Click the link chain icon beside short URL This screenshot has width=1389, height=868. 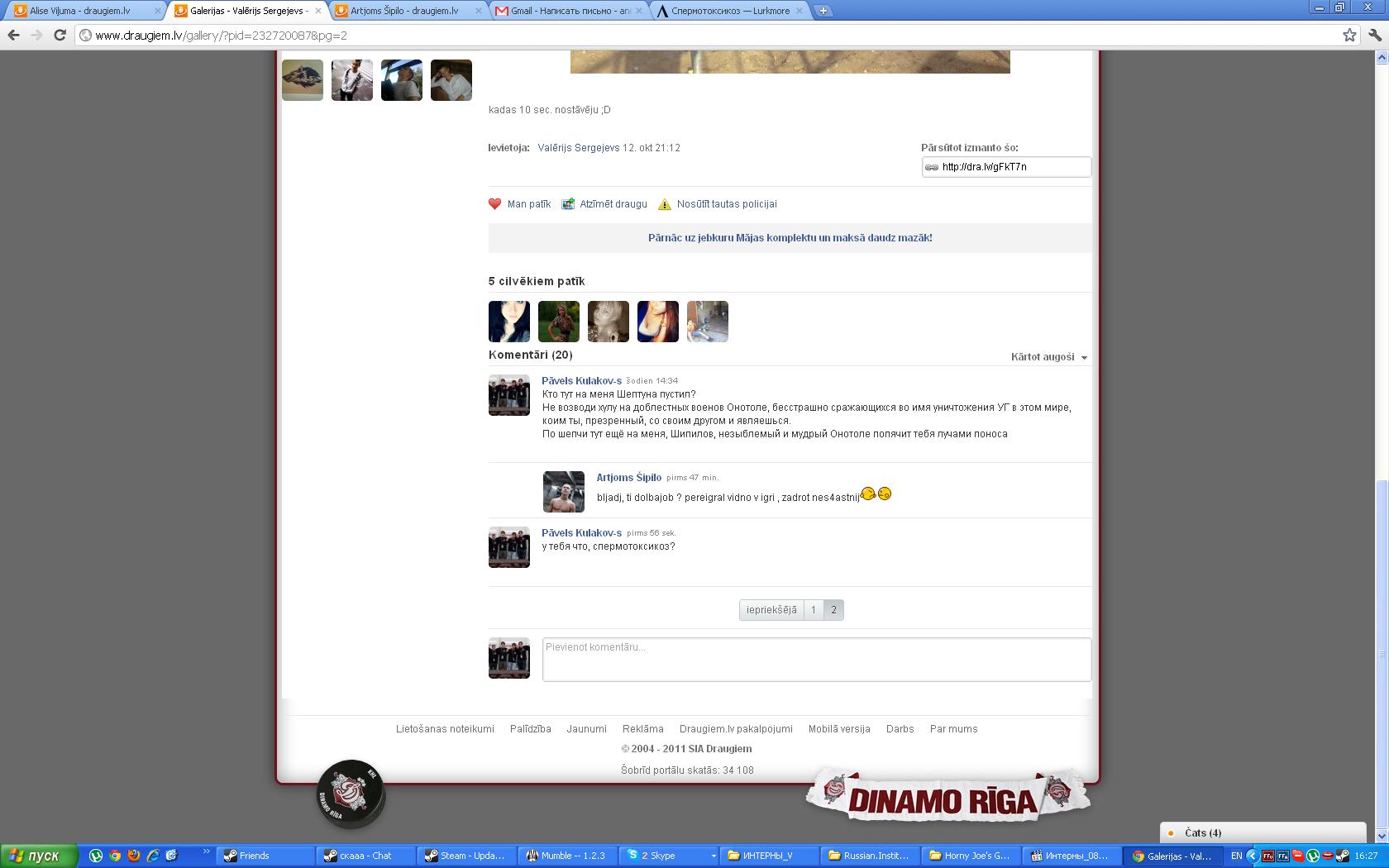coord(932,167)
